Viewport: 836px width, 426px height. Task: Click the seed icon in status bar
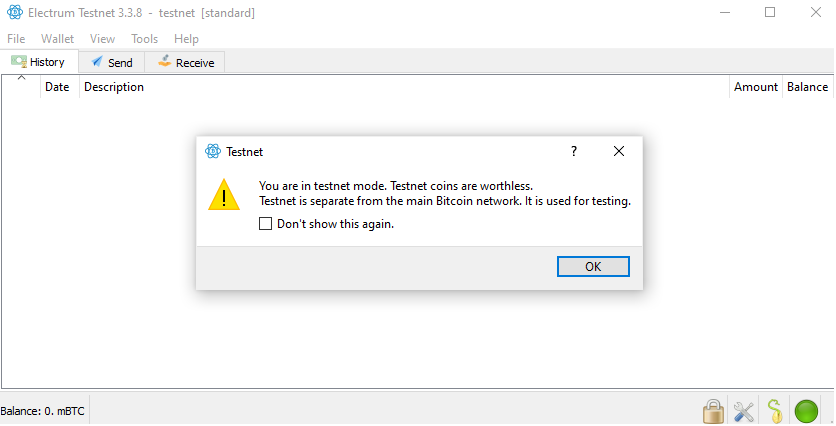point(775,411)
